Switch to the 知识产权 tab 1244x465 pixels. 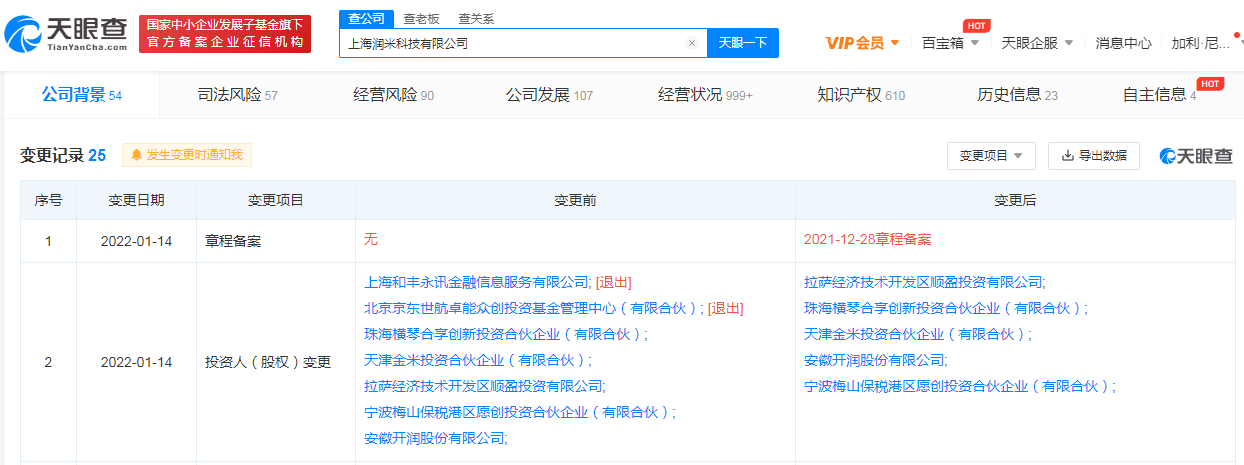[861, 95]
